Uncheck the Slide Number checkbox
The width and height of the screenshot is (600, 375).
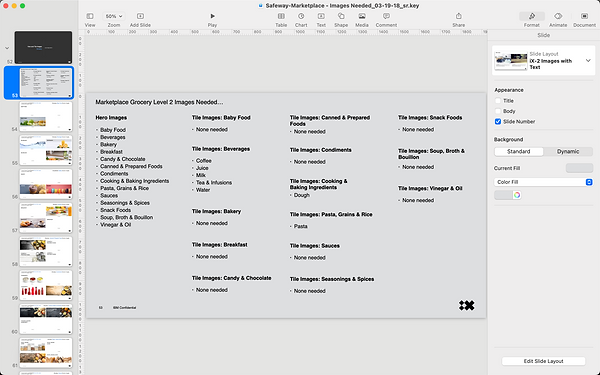tap(498, 121)
